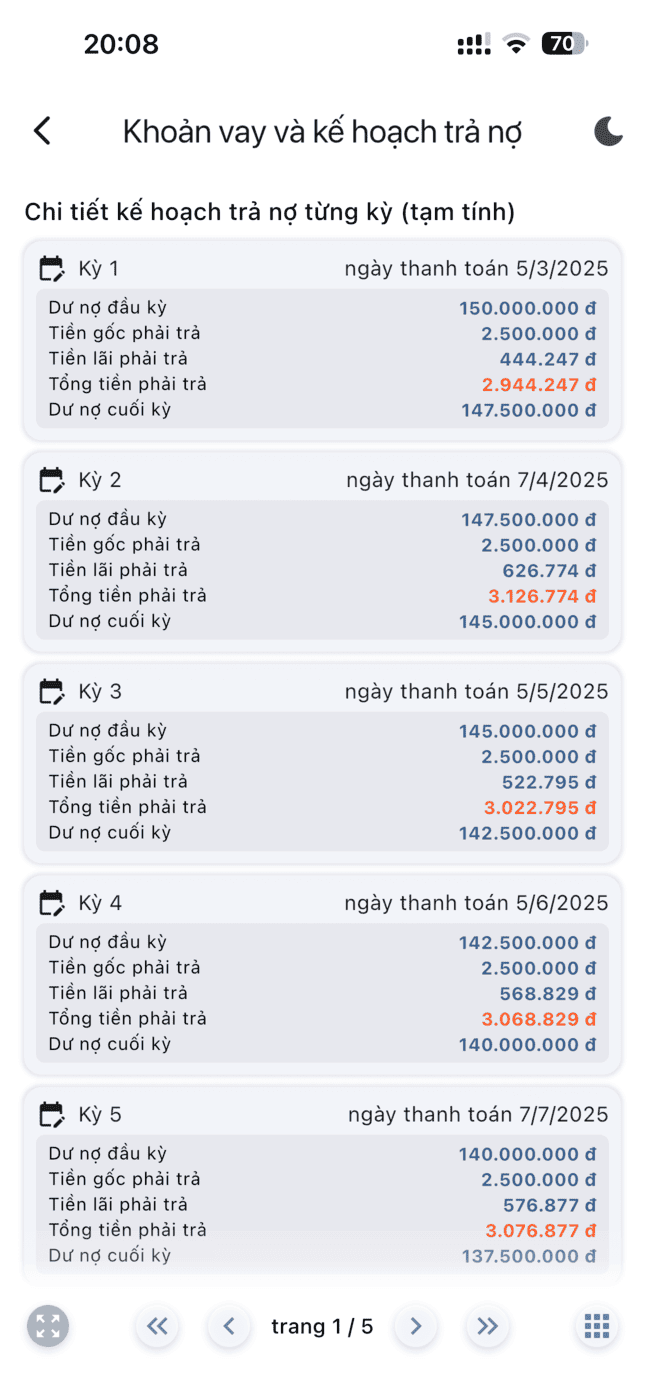Click the calendar edit icon for Kỳ 5

coord(51,1114)
